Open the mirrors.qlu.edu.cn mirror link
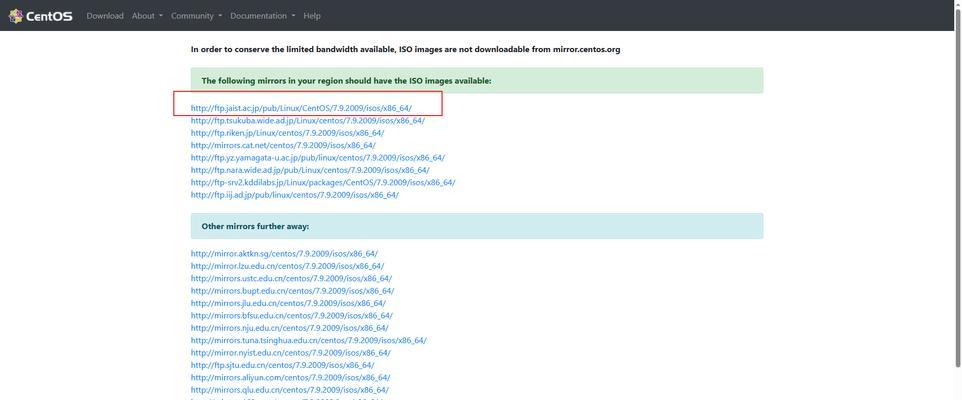The image size is (962, 400). (x=290, y=390)
